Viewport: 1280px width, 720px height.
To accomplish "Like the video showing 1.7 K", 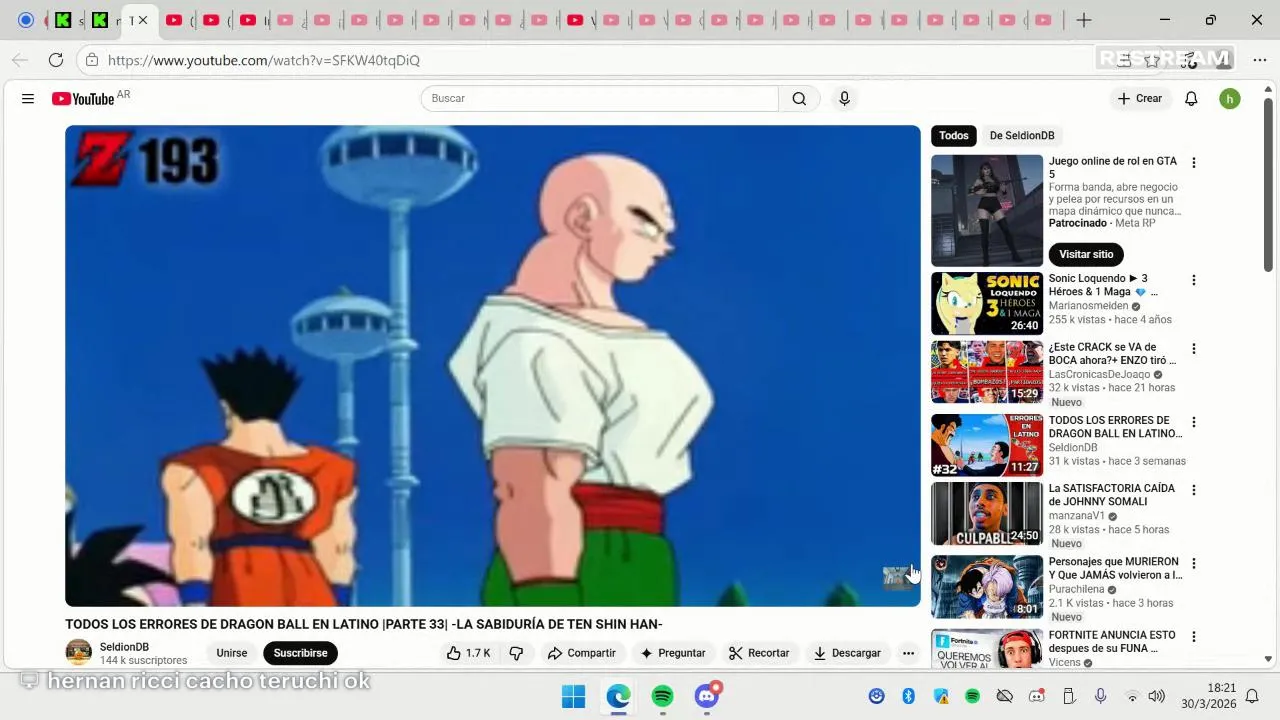I will (x=468, y=653).
